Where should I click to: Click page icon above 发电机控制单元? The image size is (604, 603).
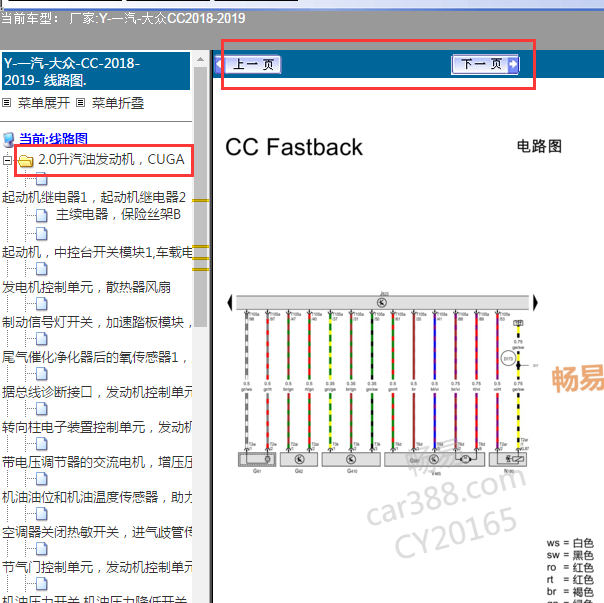pyautogui.click(x=42, y=269)
